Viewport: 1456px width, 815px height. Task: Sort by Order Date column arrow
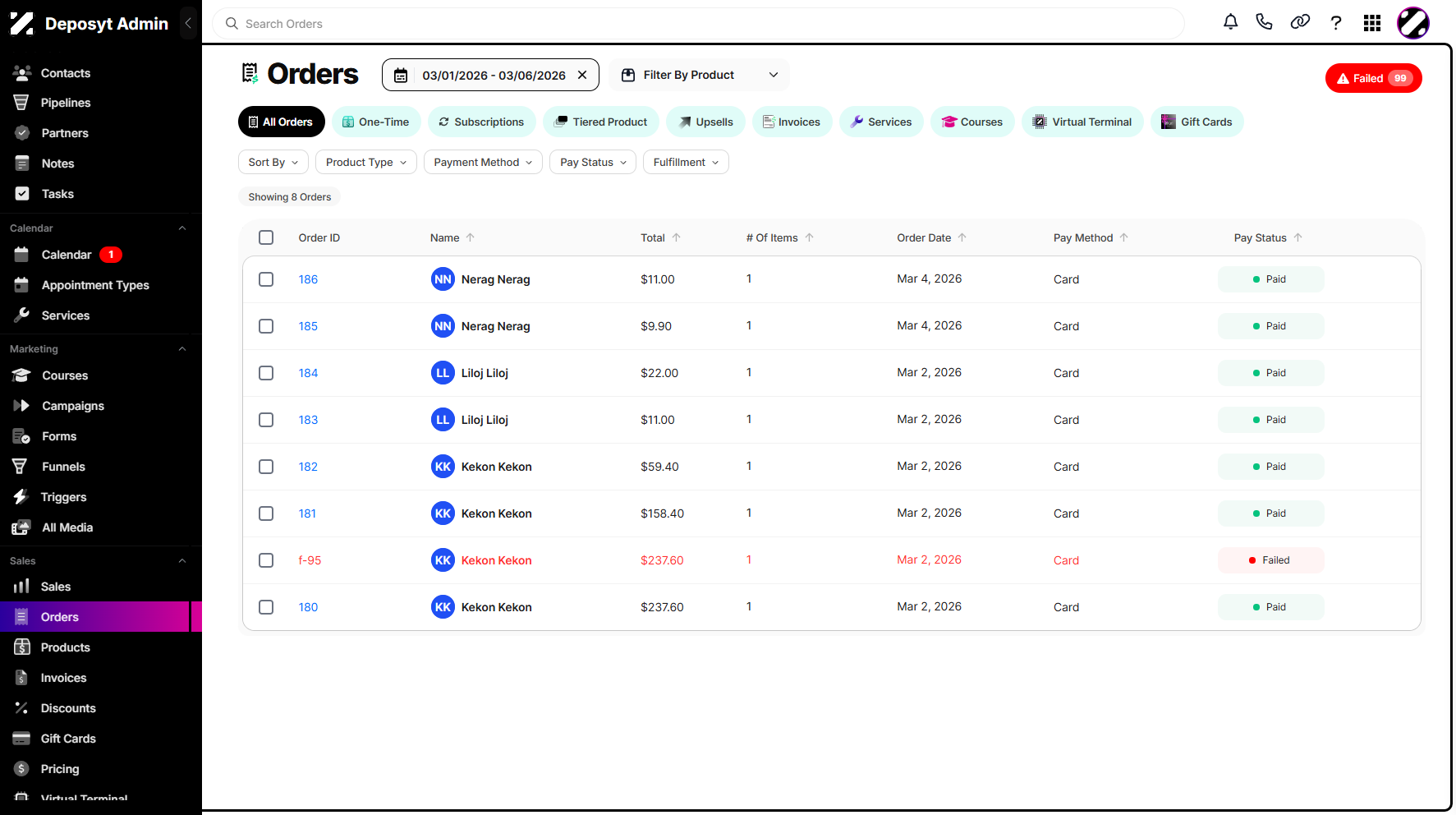[x=962, y=237]
